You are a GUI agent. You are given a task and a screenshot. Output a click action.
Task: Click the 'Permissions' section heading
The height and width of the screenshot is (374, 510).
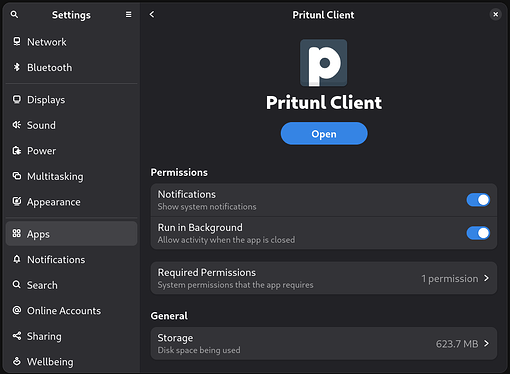tap(179, 172)
